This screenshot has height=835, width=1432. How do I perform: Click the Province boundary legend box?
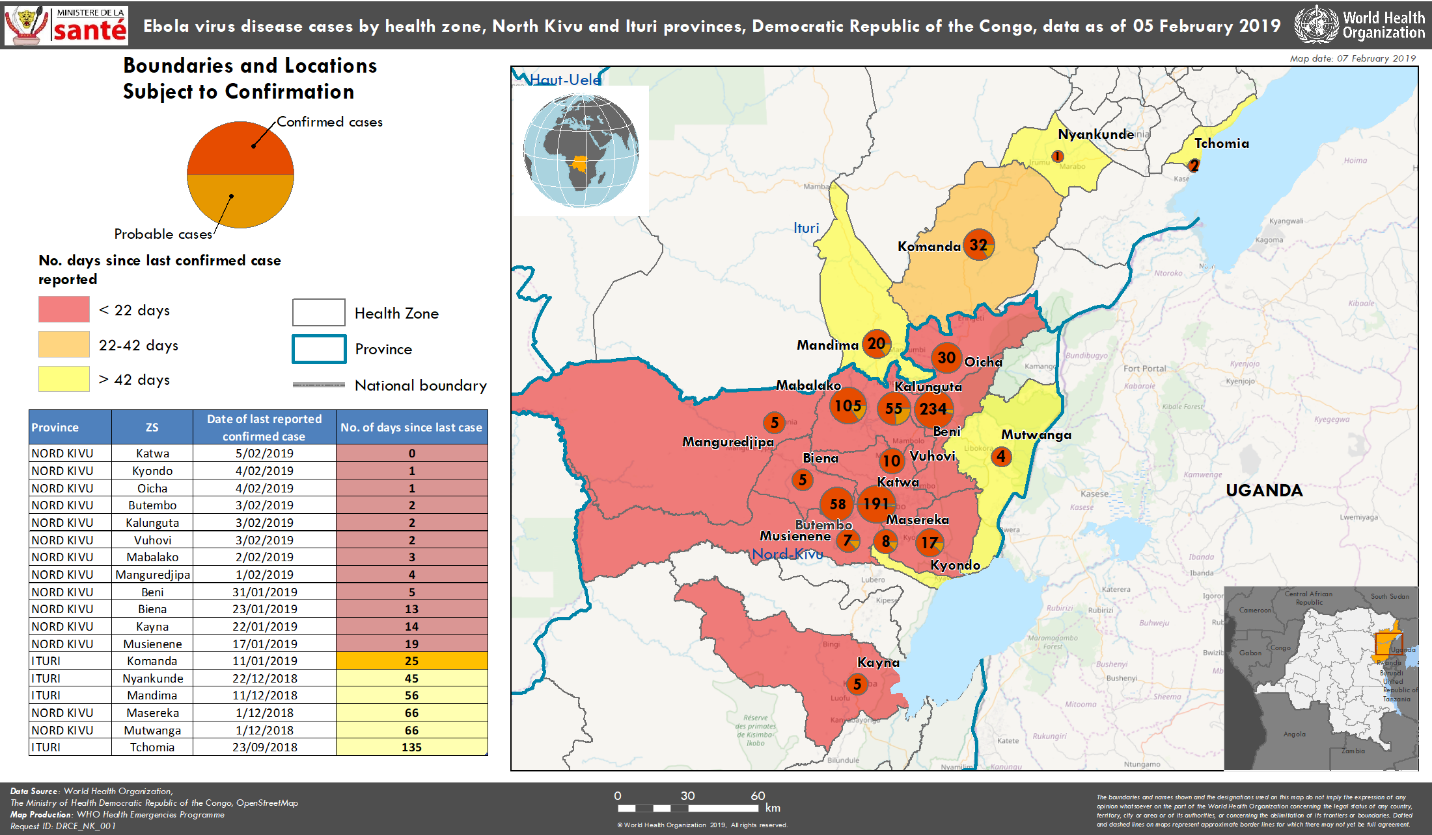coord(318,349)
